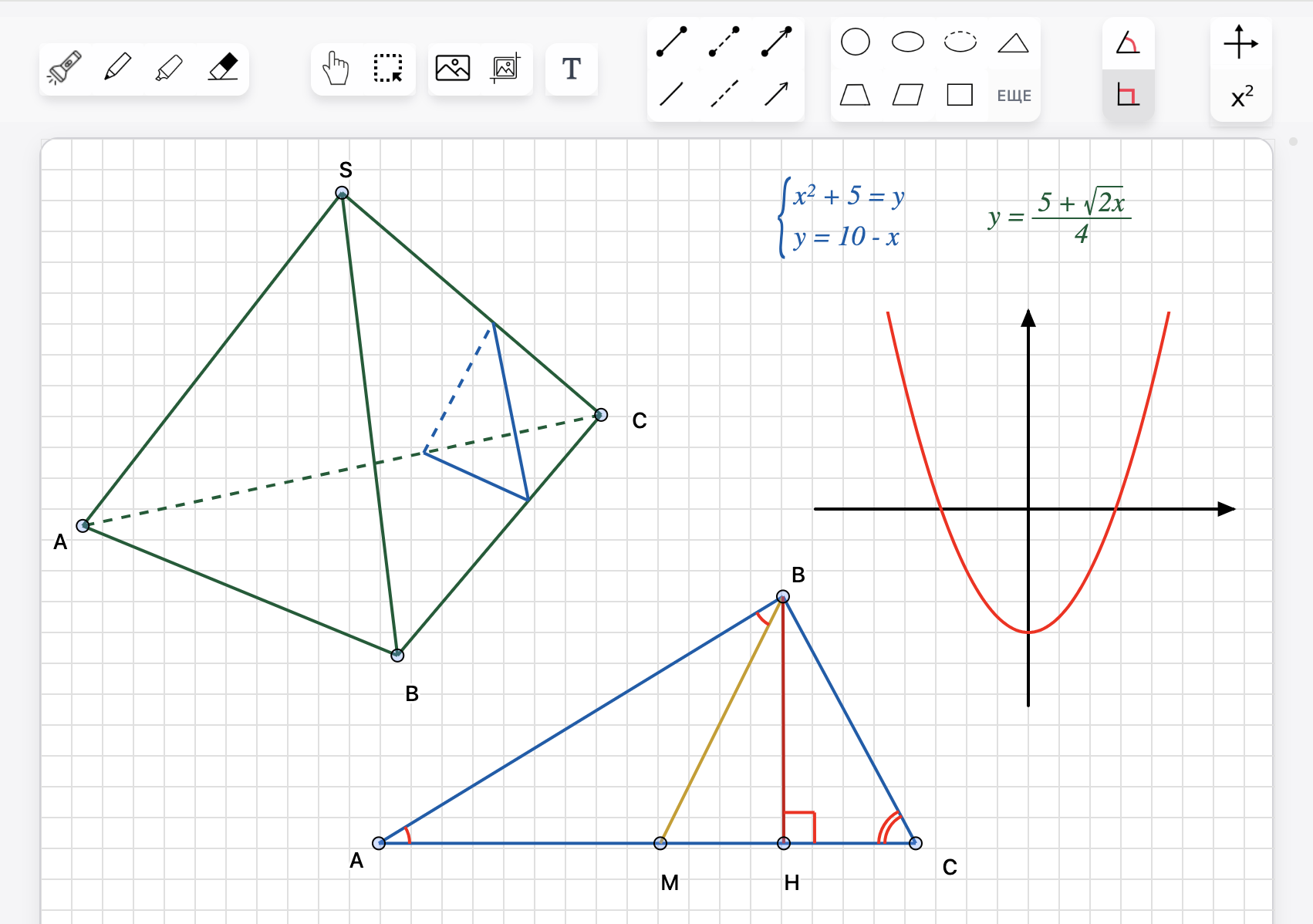Image resolution: width=1313 pixels, height=924 pixels.
Task: Toggle the right angle marker tool
Action: [1128, 95]
